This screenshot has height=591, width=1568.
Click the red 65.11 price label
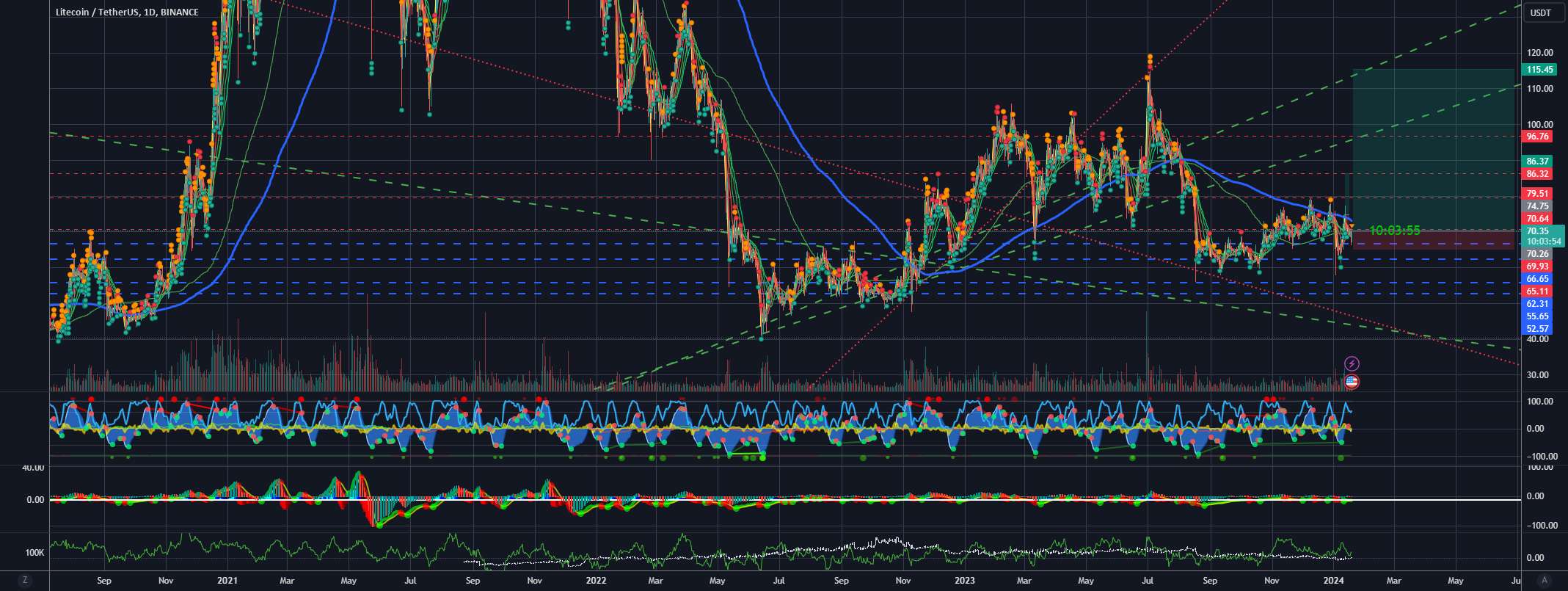[x=1537, y=291]
